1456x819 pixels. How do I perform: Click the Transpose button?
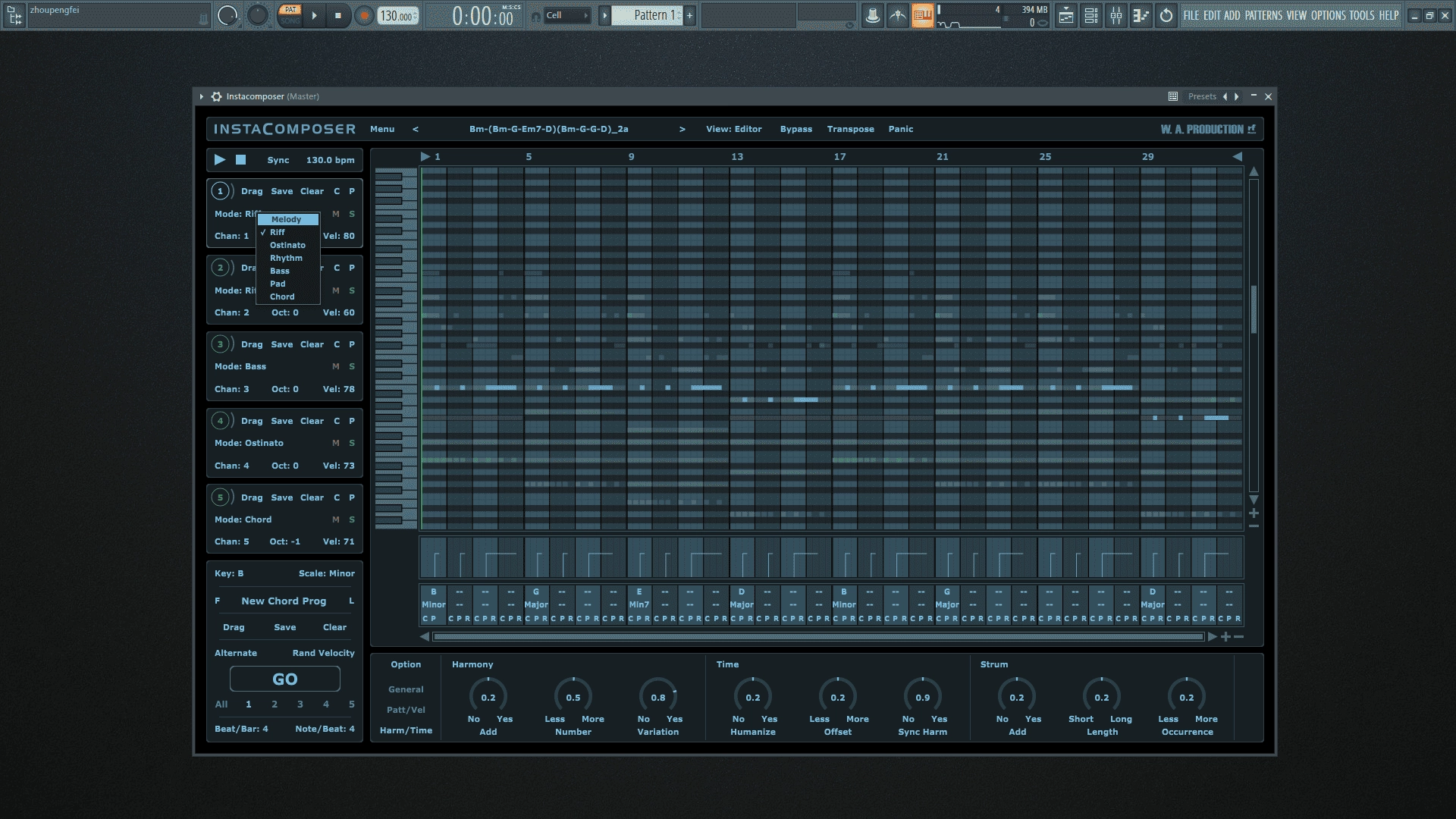click(850, 129)
